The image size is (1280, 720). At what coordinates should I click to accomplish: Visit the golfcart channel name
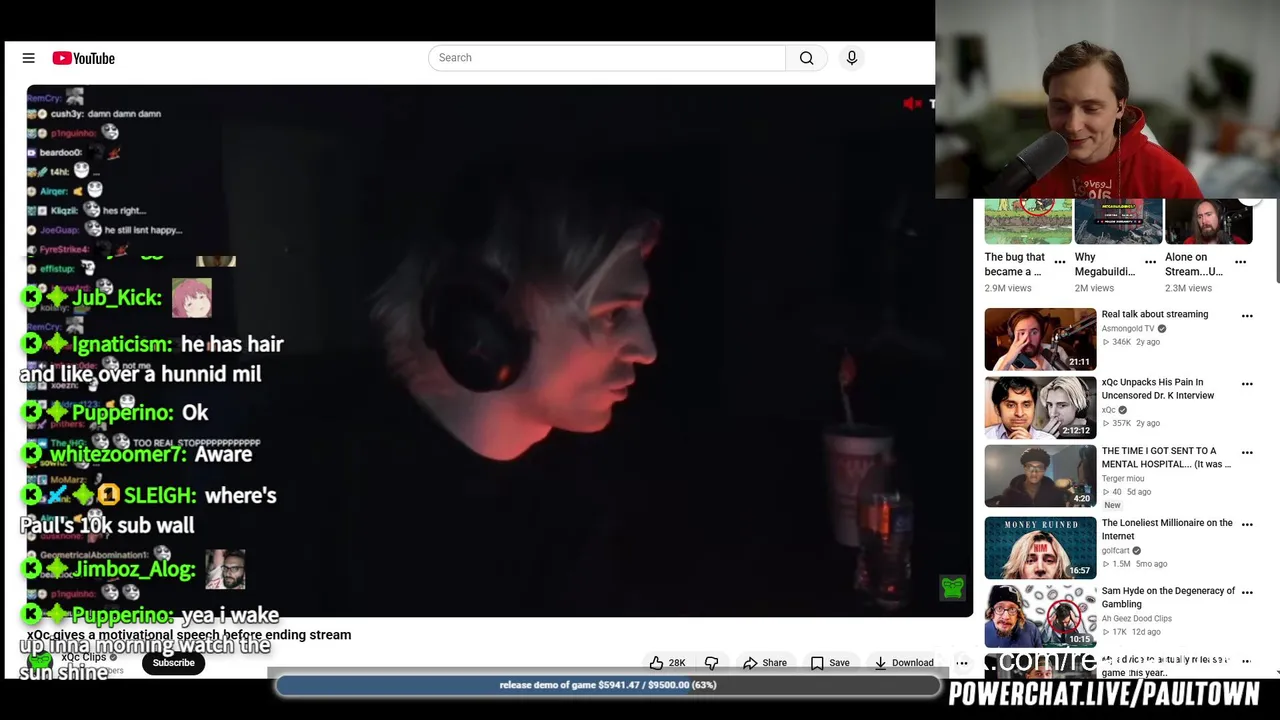pyautogui.click(x=1115, y=550)
